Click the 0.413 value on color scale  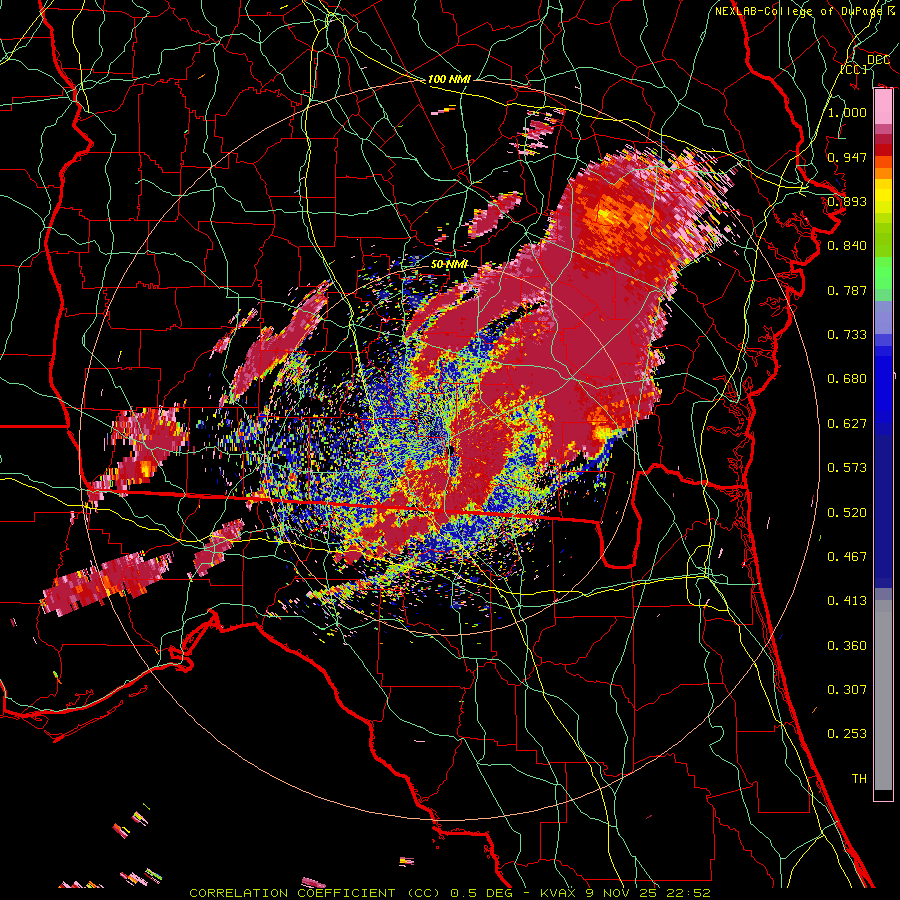(847, 600)
